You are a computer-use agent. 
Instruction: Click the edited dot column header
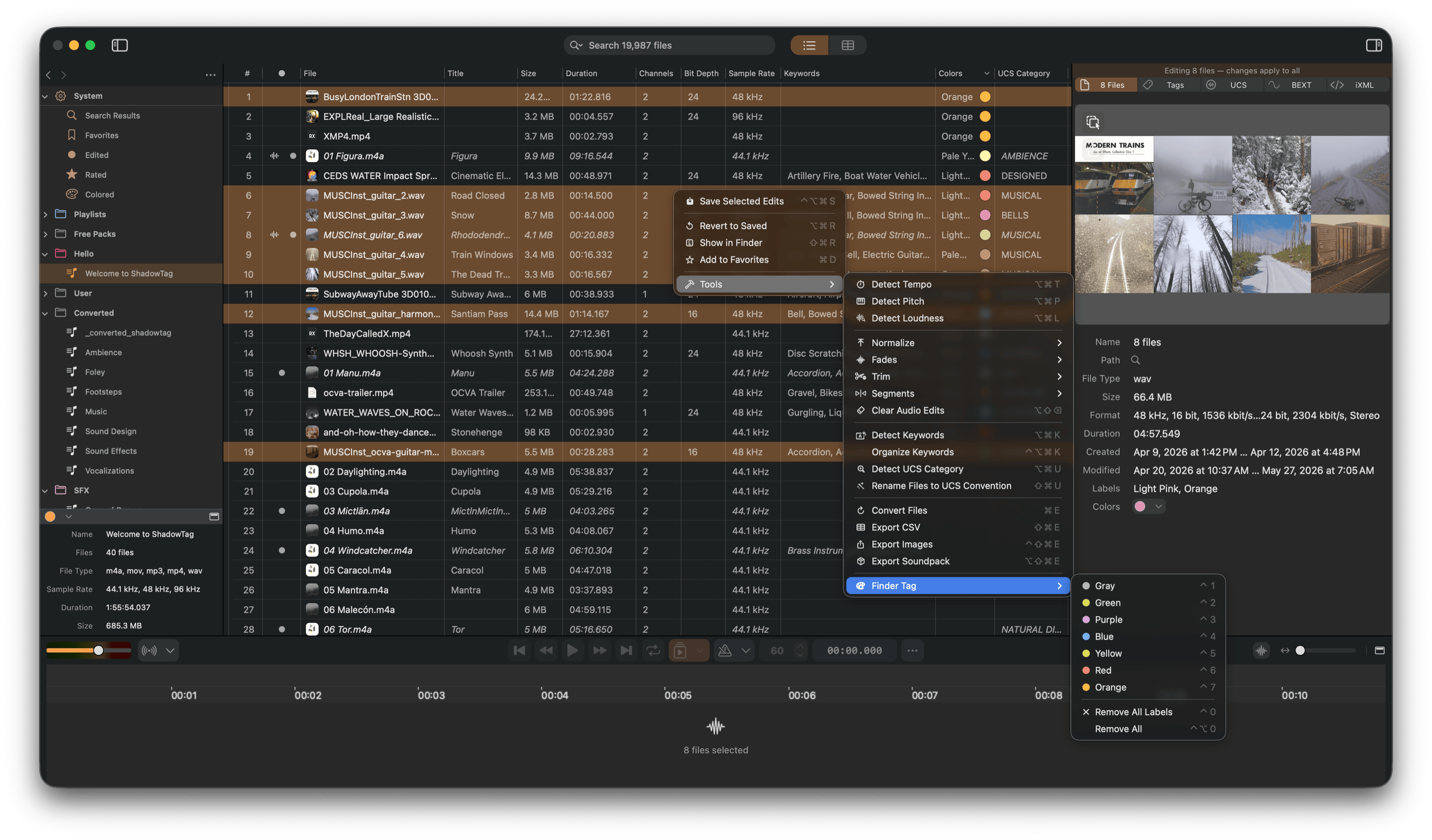[x=282, y=73]
